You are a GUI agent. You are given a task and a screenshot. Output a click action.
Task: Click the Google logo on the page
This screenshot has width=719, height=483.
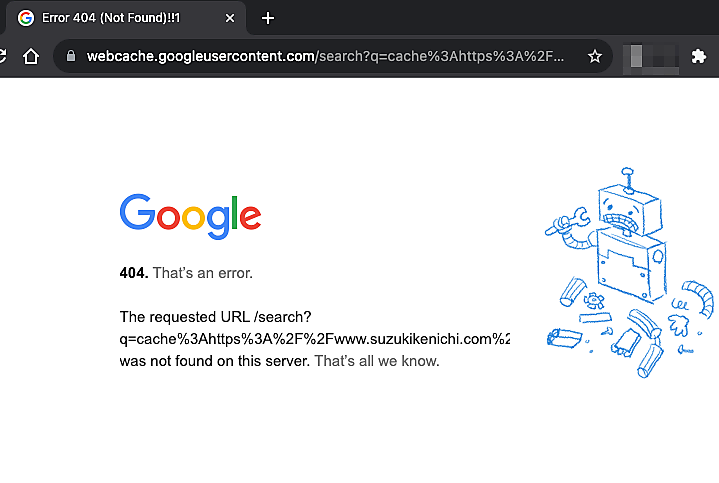tap(190, 215)
